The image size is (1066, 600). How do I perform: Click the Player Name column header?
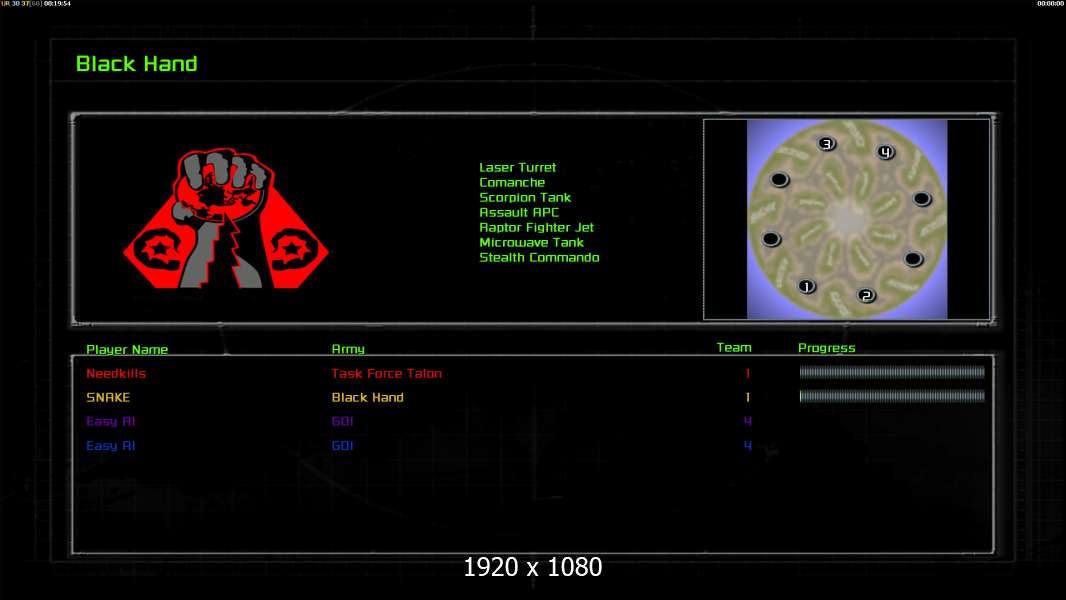127,349
